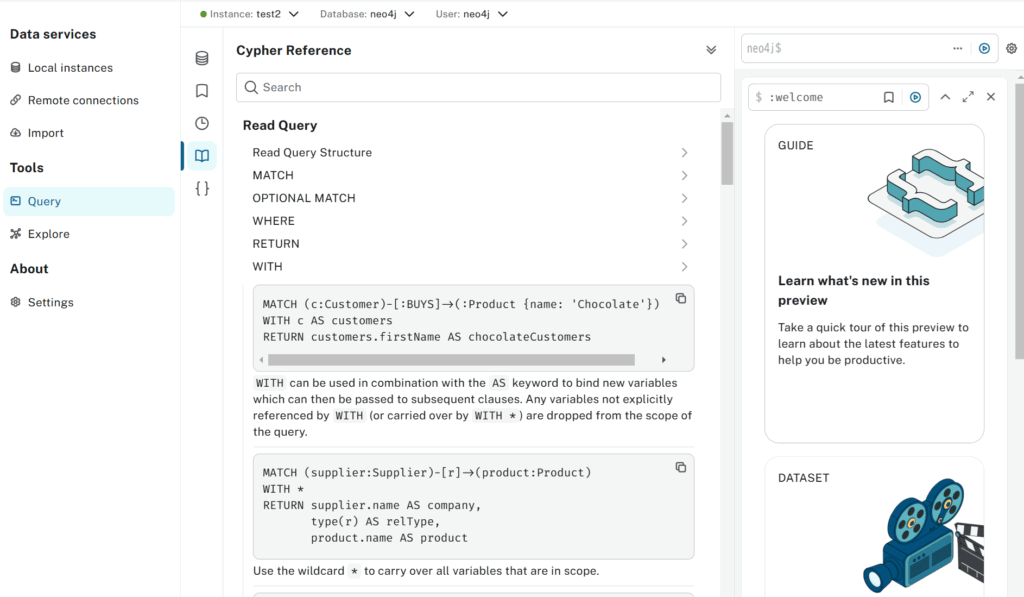Copy the chocolateCustomers WITH query example
The height and width of the screenshot is (597, 1024).
point(680,298)
